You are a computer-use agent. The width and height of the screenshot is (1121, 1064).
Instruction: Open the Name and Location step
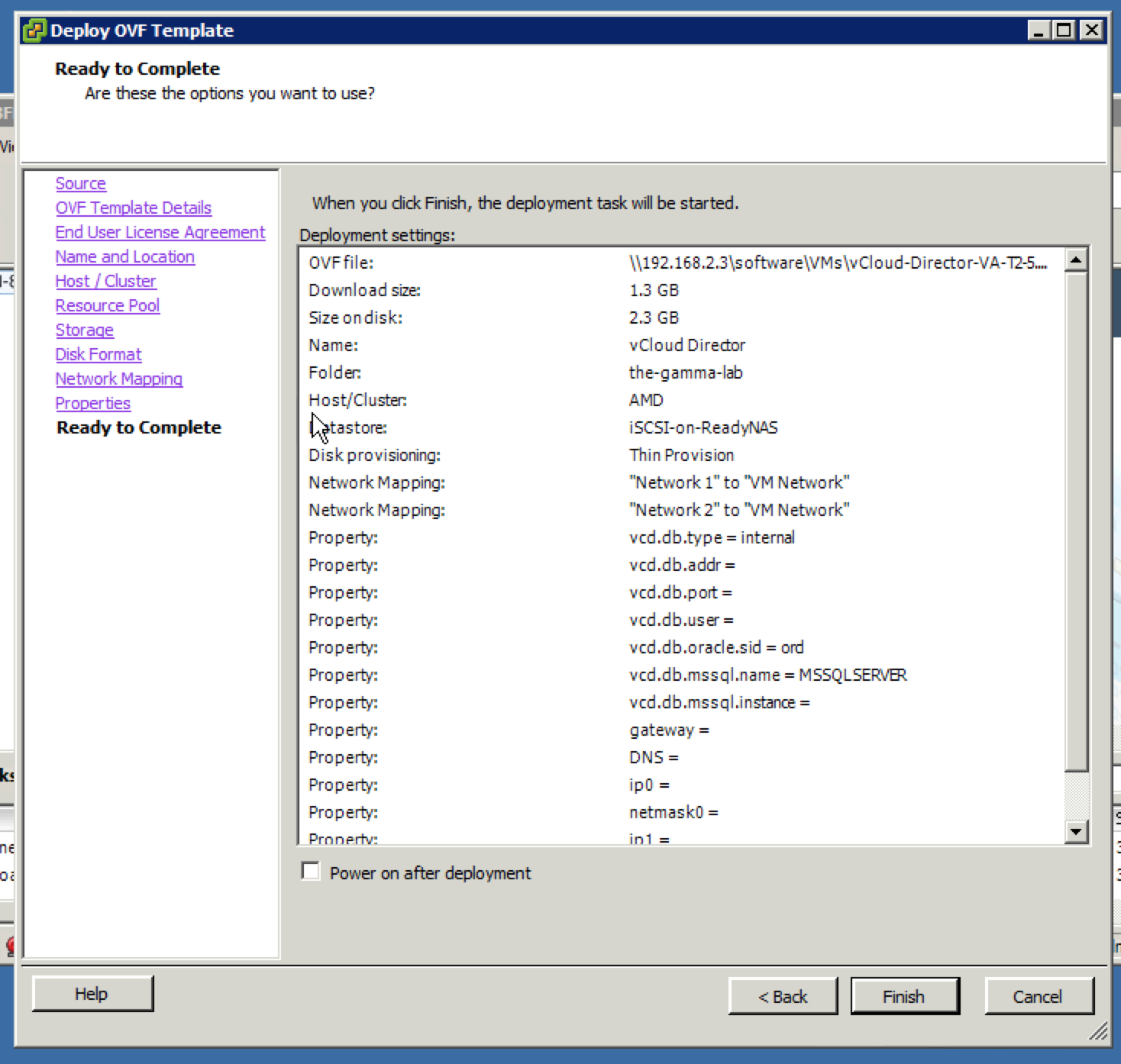(x=125, y=257)
